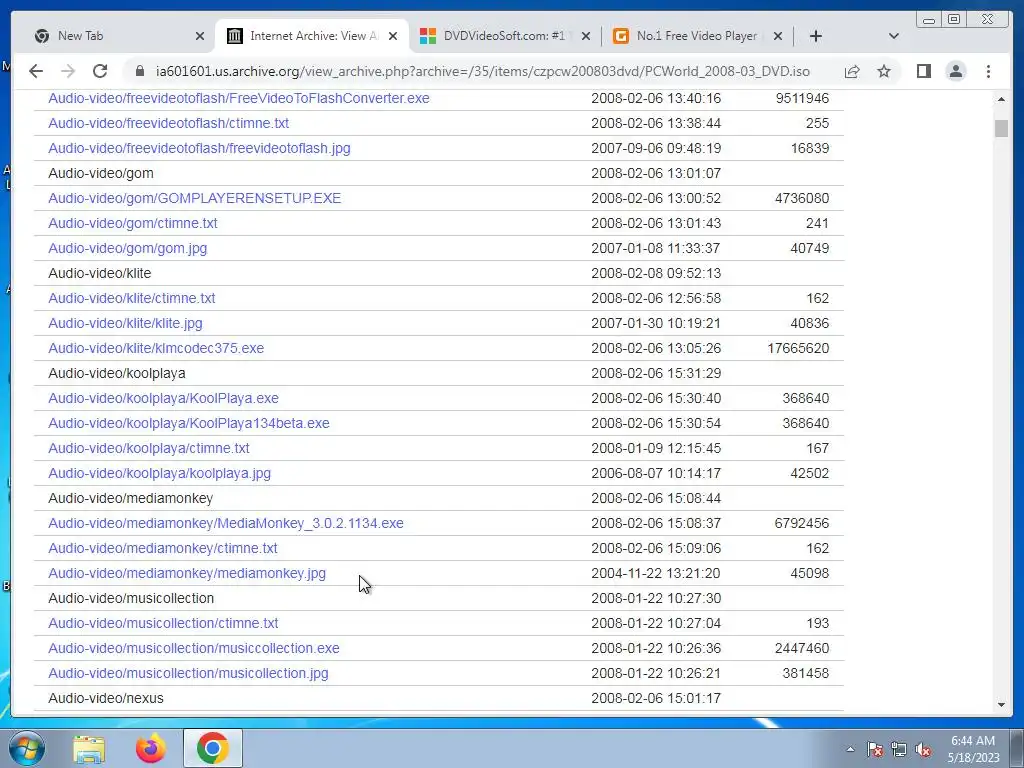Screen dimensions: 1024x768
Task: Select the Audio-video/koolplaya folder text
Action: click(117, 373)
